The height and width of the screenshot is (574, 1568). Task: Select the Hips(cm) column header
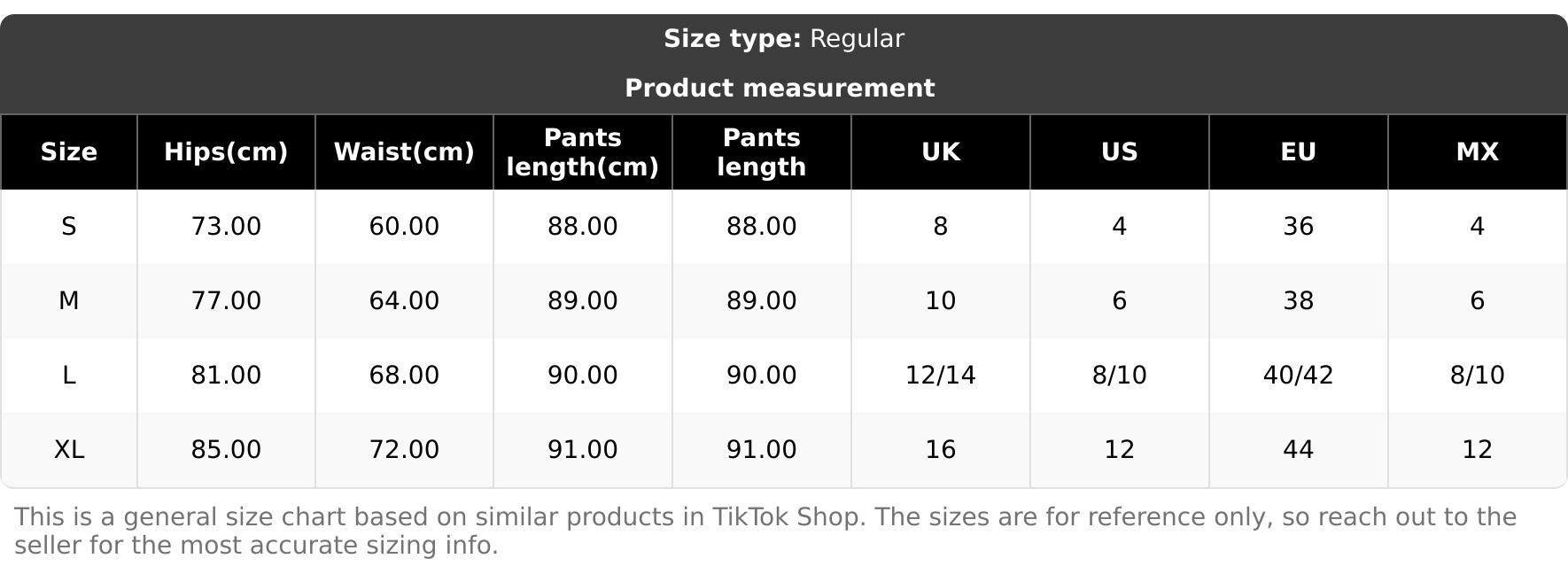point(226,152)
